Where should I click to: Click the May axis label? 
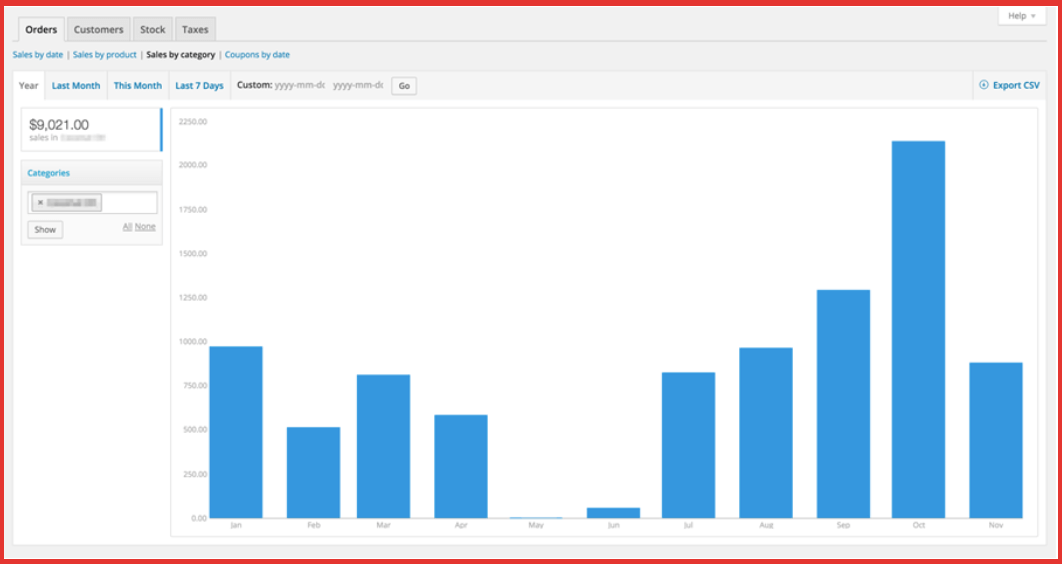(536, 525)
